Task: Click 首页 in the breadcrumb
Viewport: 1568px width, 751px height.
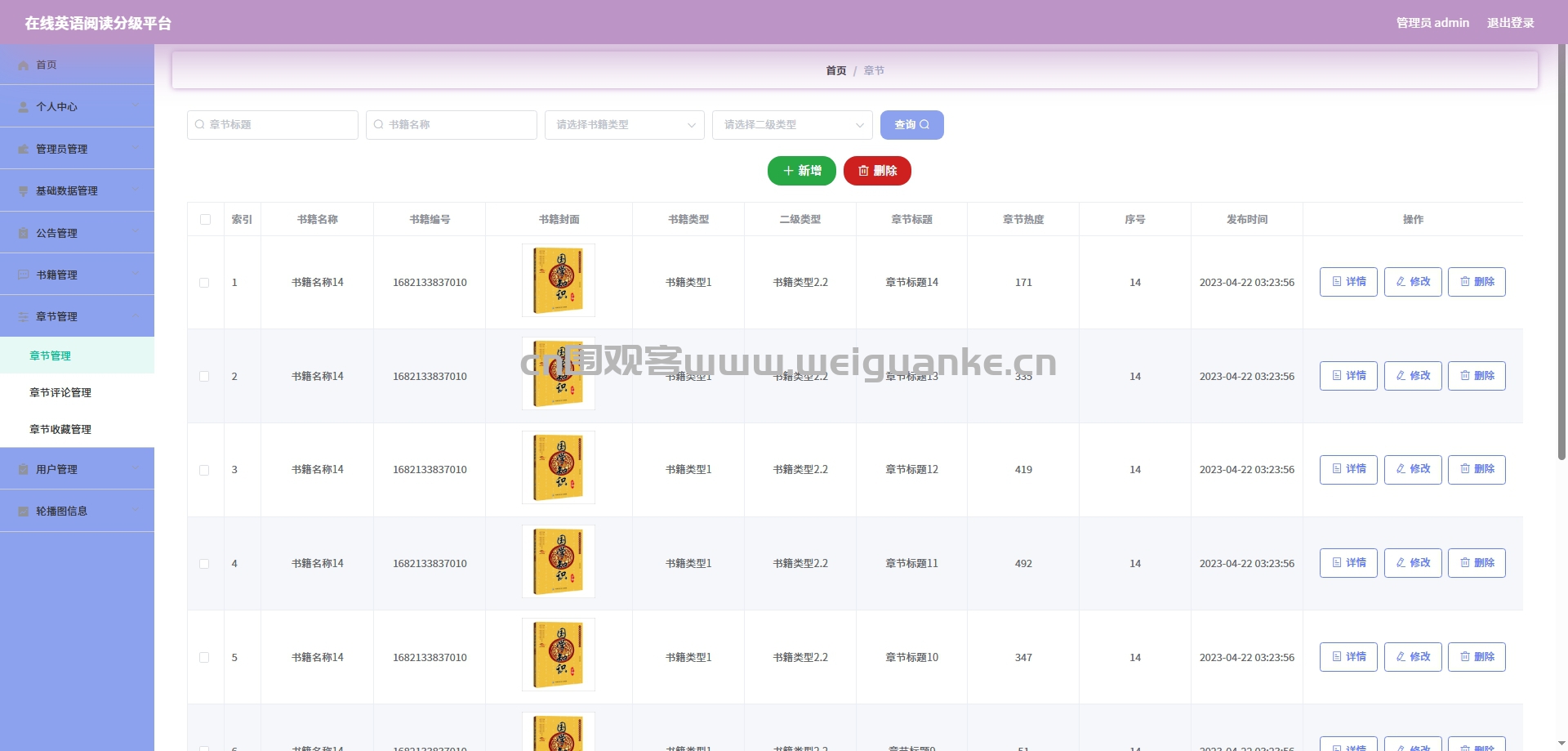Action: point(835,71)
